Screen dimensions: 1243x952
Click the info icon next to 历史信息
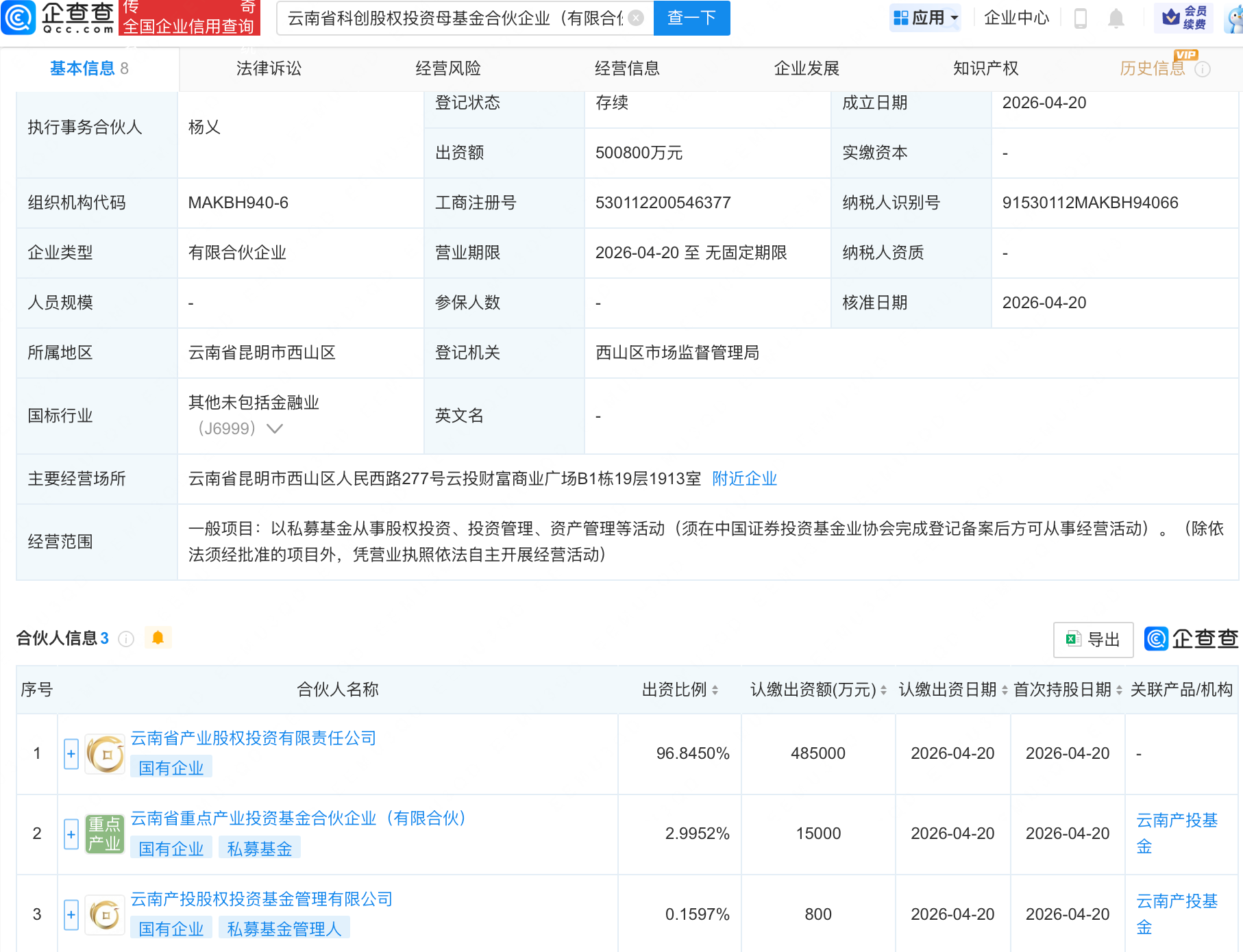[1203, 68]
